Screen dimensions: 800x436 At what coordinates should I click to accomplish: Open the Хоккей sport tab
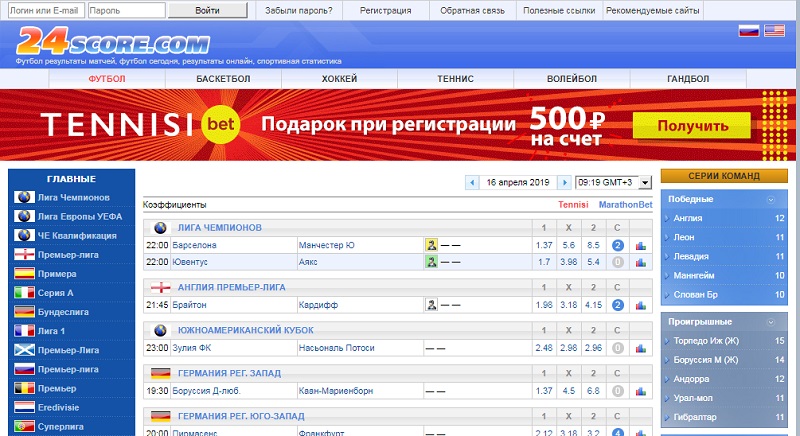tap(339, 78)
